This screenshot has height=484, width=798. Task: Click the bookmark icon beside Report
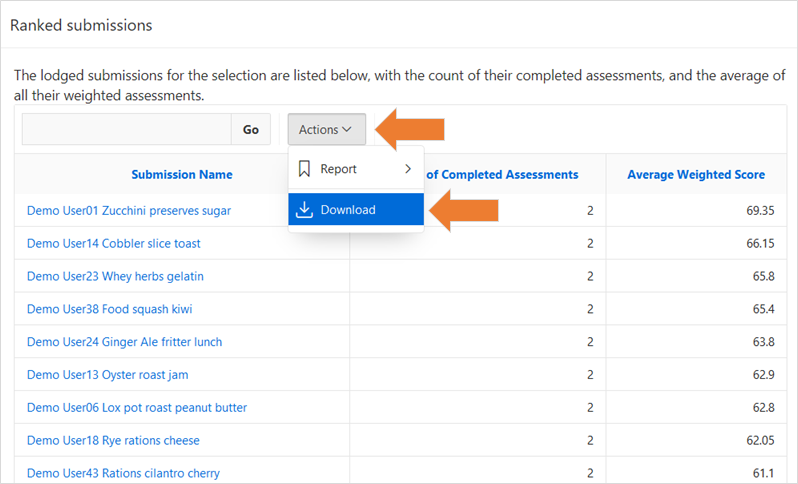(x=305, y=169)
